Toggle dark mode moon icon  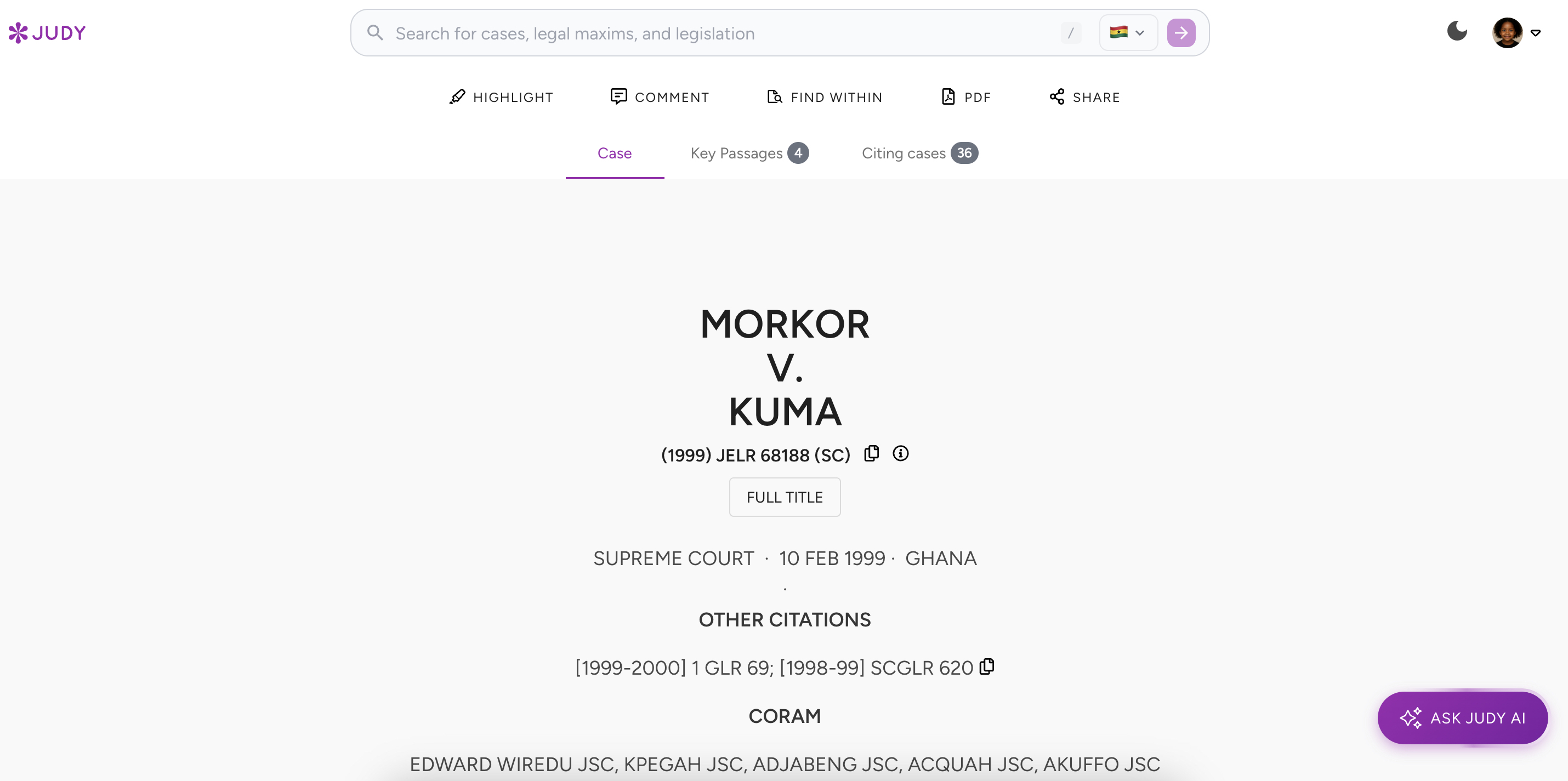point(1457,31)
